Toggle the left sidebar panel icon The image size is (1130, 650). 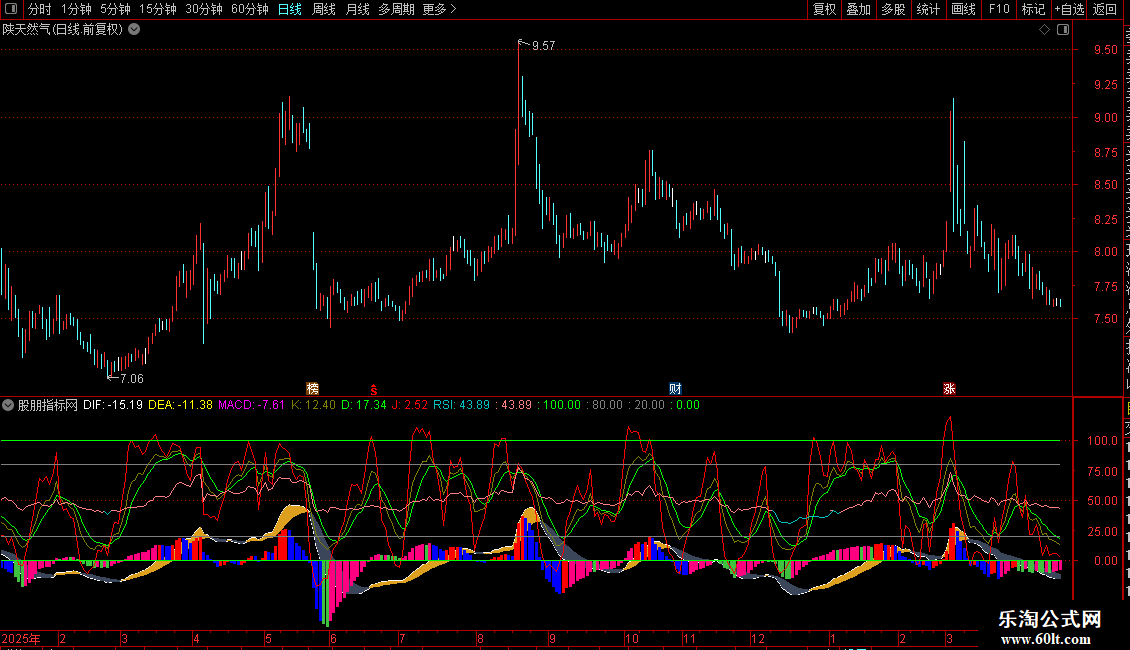pos(11,9)
